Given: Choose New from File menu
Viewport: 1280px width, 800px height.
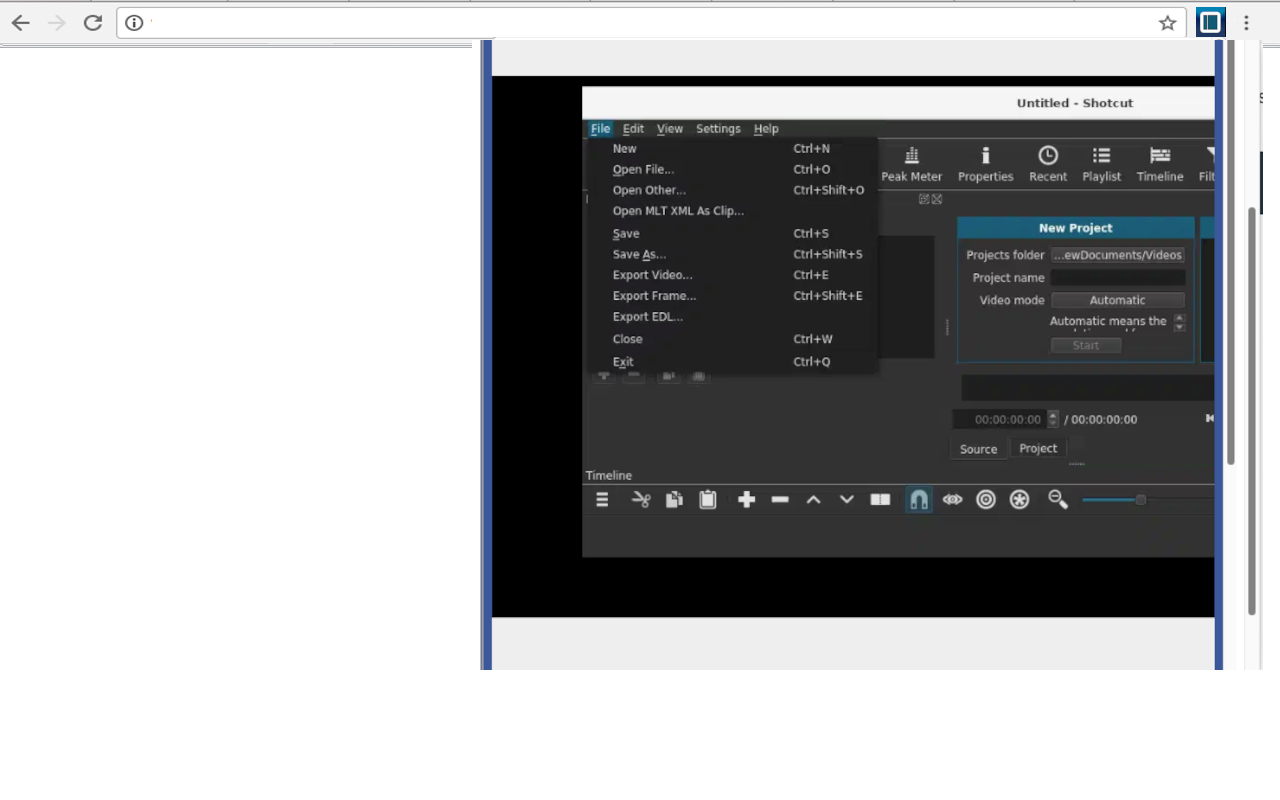Looking at the screenshot, I should [x=732, y=149].
